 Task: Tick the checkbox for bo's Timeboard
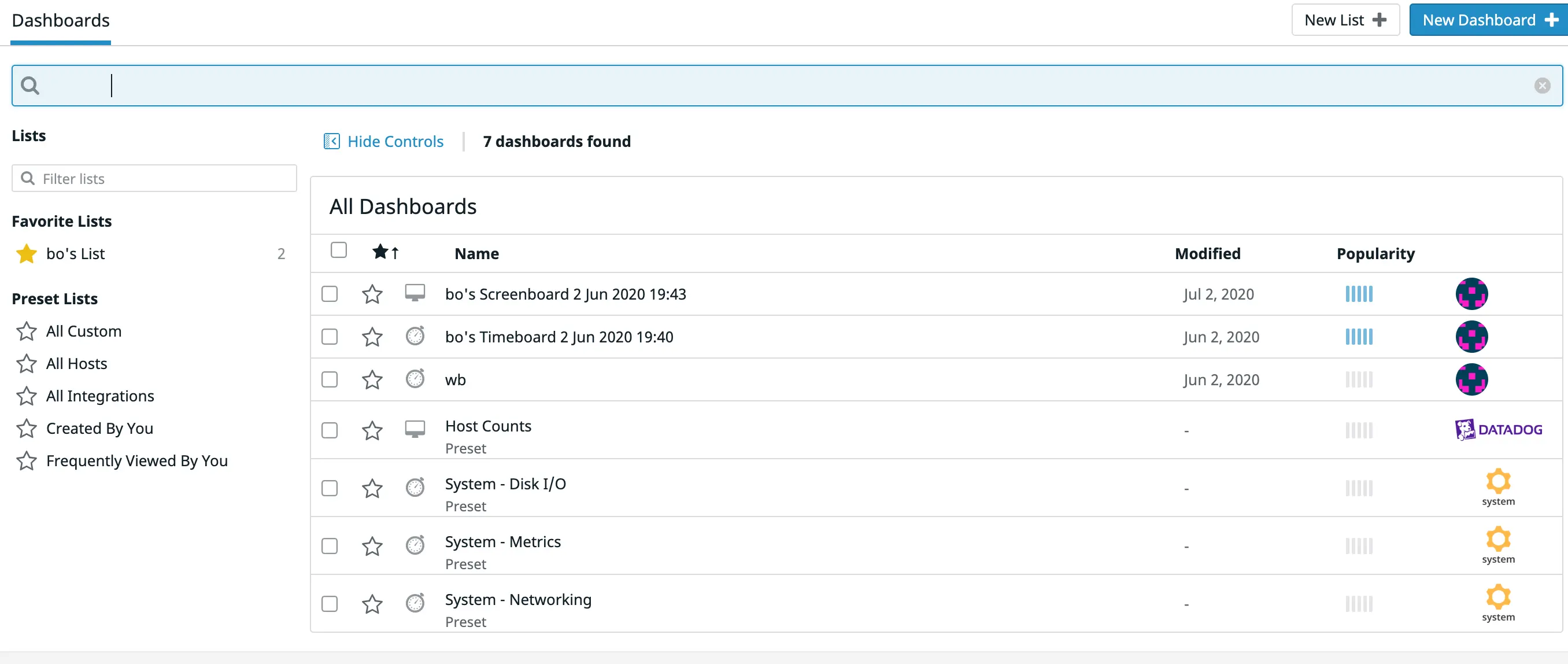click(x=330, y=337)
